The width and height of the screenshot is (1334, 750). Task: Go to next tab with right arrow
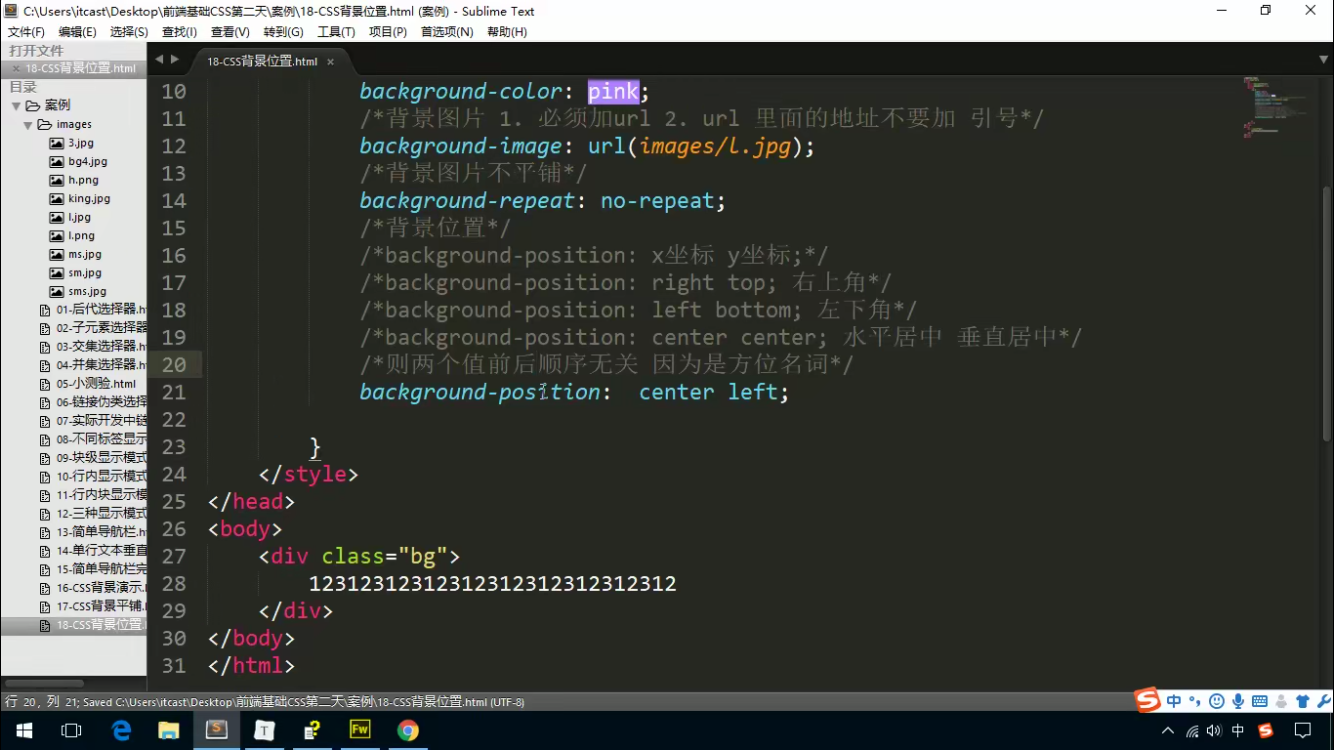(175, 60)
